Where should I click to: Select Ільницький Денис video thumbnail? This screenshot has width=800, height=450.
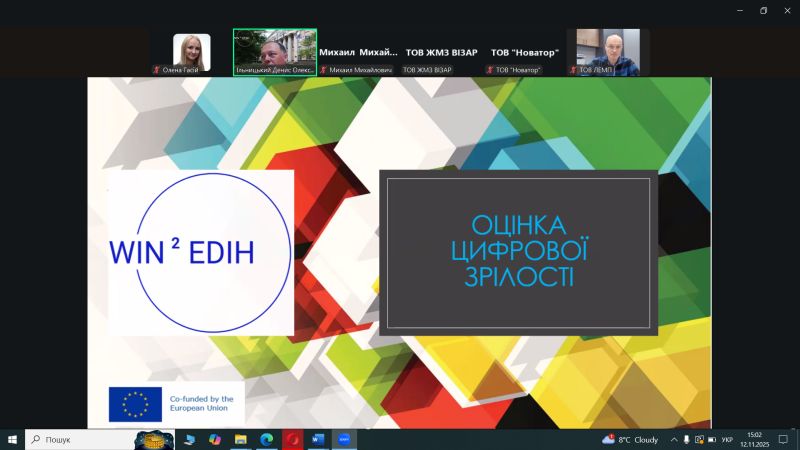click(x=275, y=52)
